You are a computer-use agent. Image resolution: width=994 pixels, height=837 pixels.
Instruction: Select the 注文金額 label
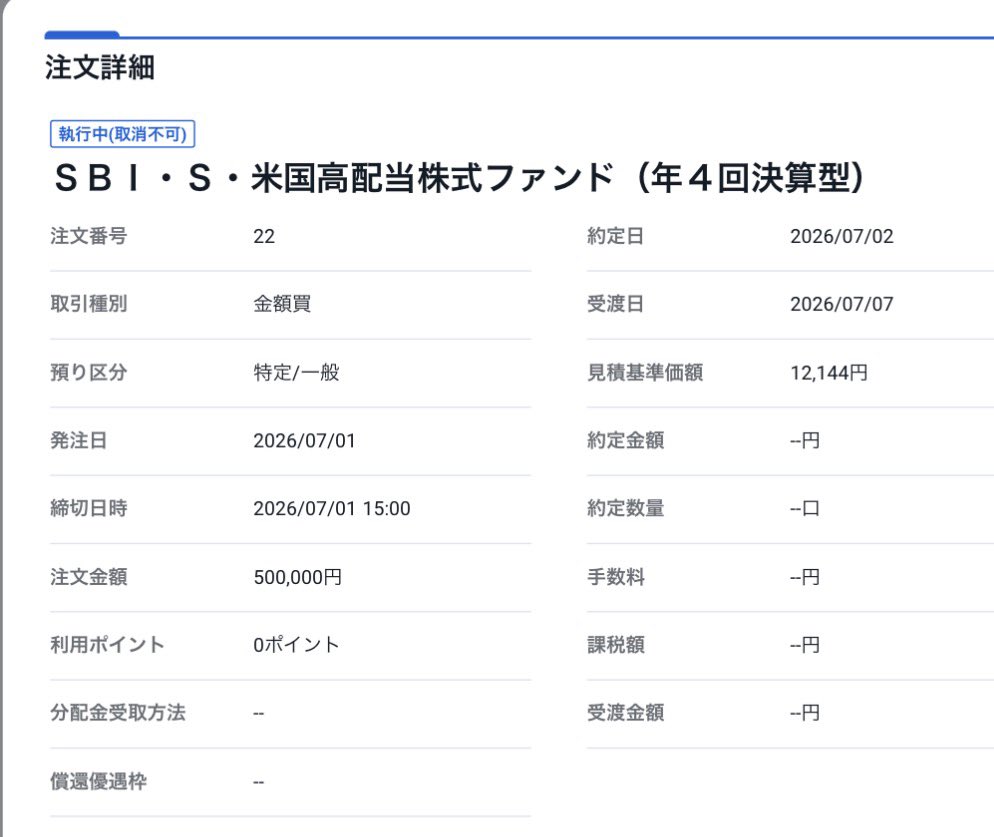[89, 576]
